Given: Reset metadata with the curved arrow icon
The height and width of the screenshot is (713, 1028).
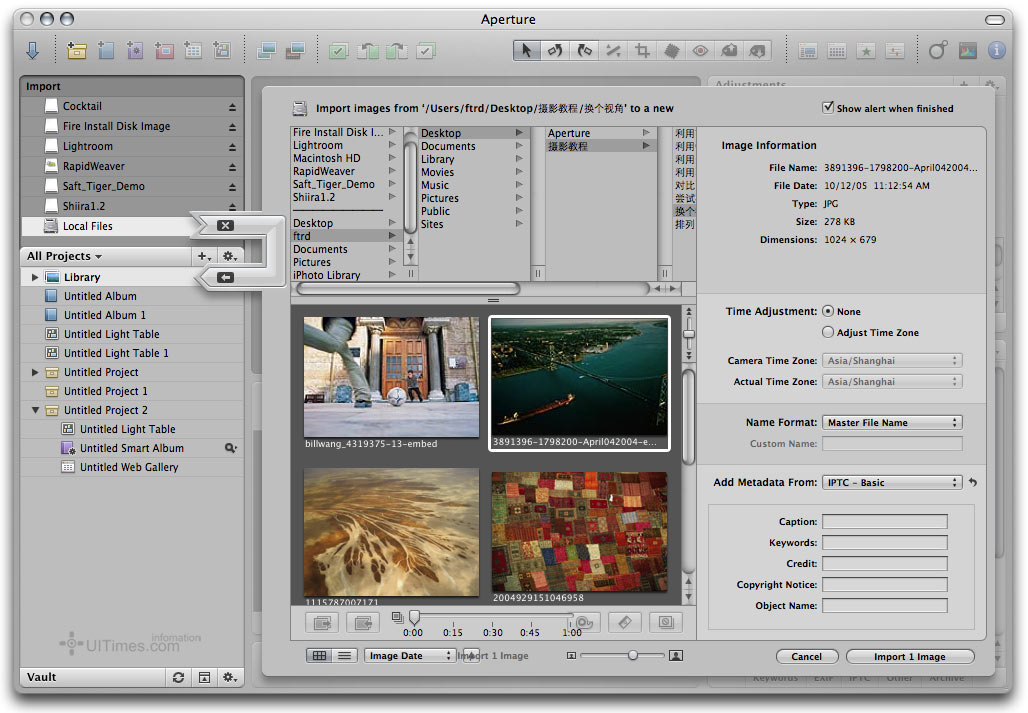Looking at the screenshot, I should 973,482.
